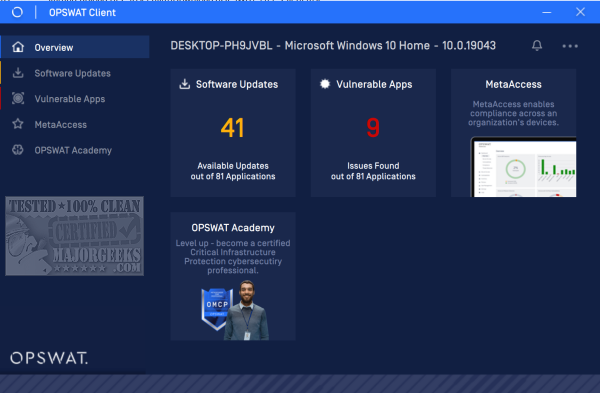Go to Vulnerable Apps in the sidebar
This screenshot has height=393, width=600.
click(x=75, y=98)
